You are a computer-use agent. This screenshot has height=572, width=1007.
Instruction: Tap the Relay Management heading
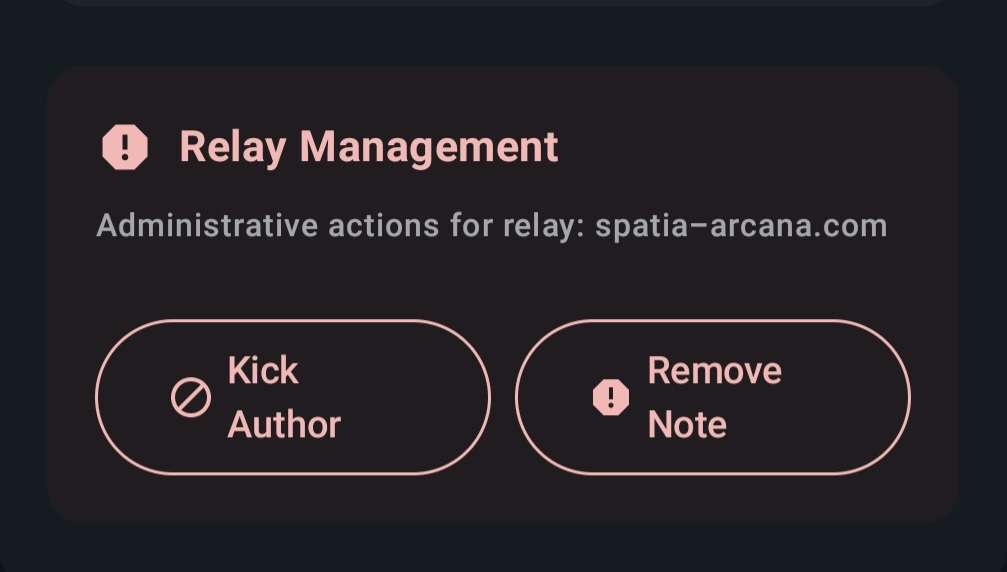[x=368, y=148]
